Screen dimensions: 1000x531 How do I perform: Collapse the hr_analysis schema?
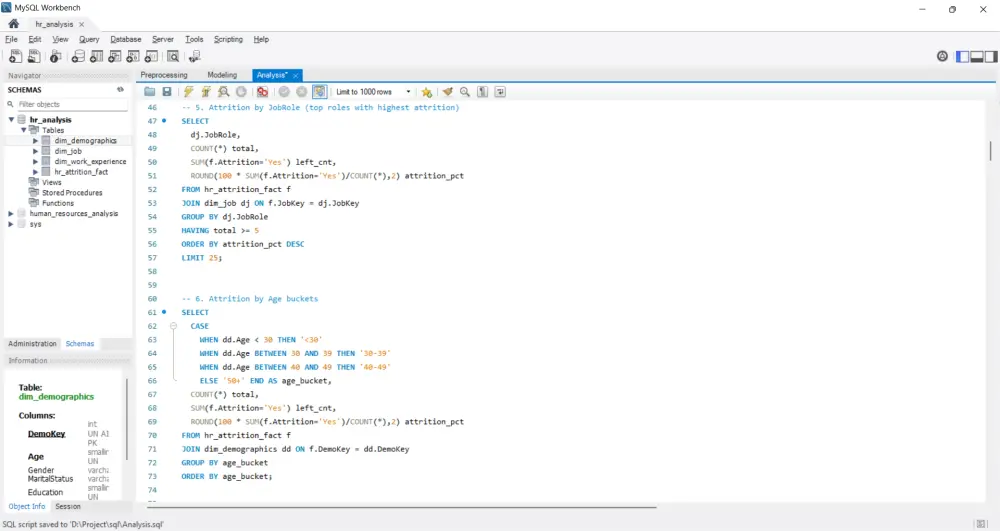(x=11, y=120)
